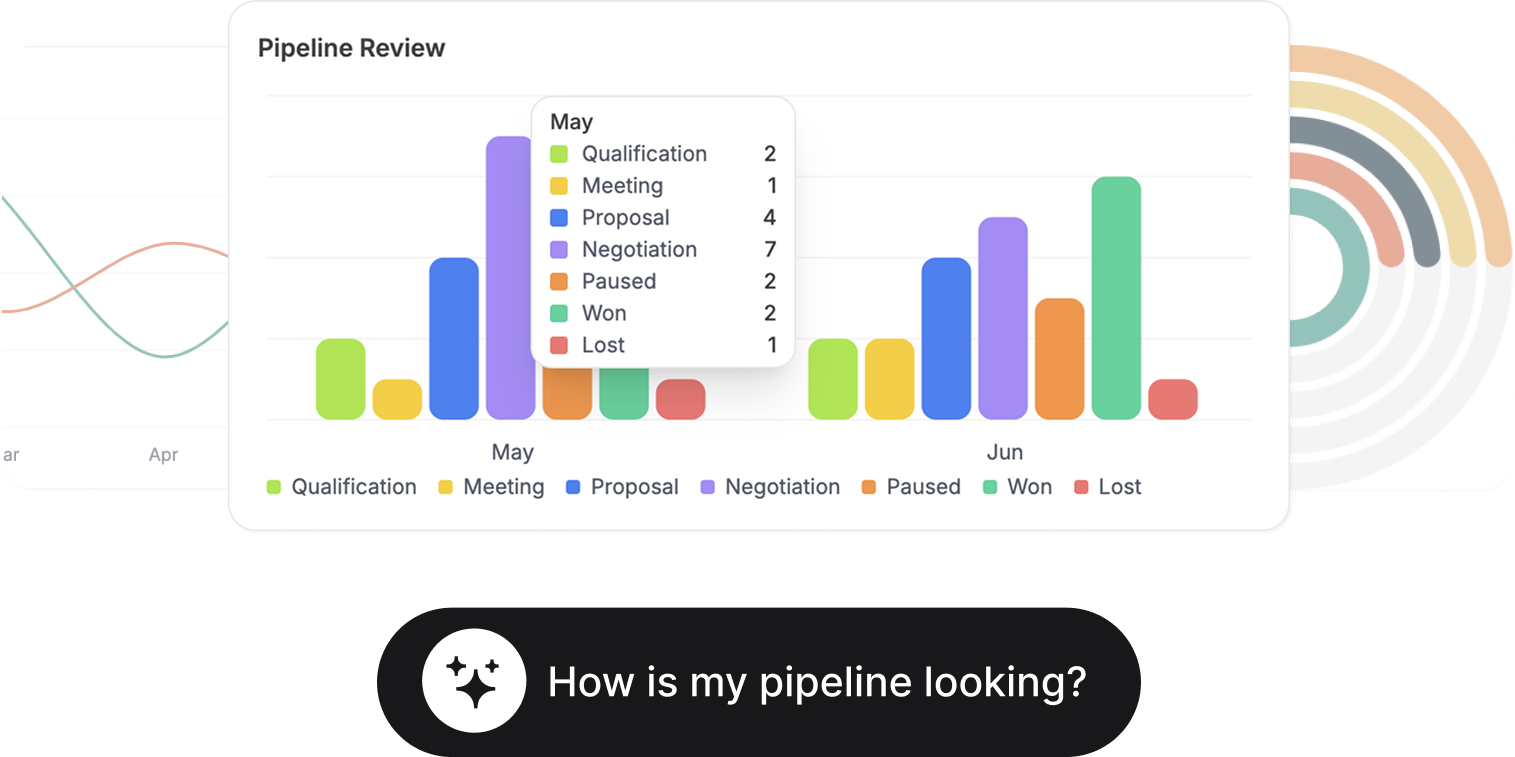Click the red Lost bar for June

click(1173, 399)
